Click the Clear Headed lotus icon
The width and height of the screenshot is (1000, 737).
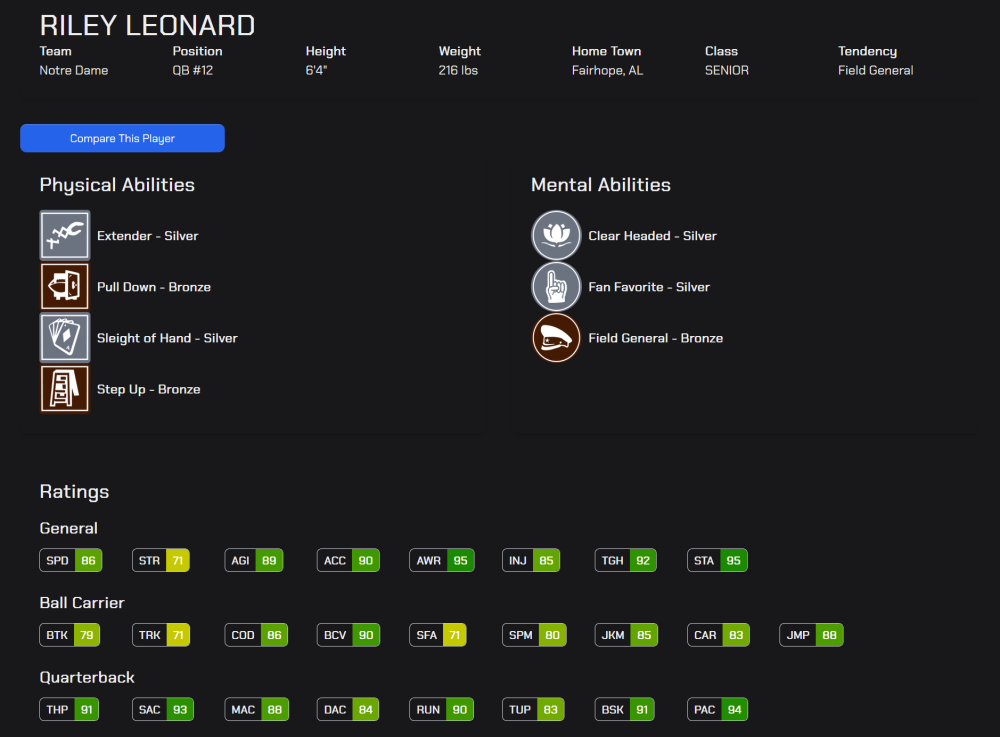tap(556, 236)
